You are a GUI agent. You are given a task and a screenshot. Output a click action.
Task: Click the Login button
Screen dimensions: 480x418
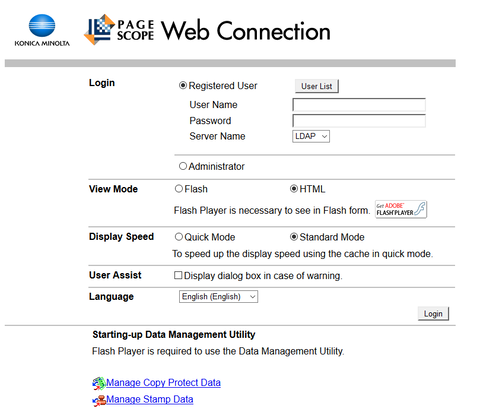click(433, 314)
